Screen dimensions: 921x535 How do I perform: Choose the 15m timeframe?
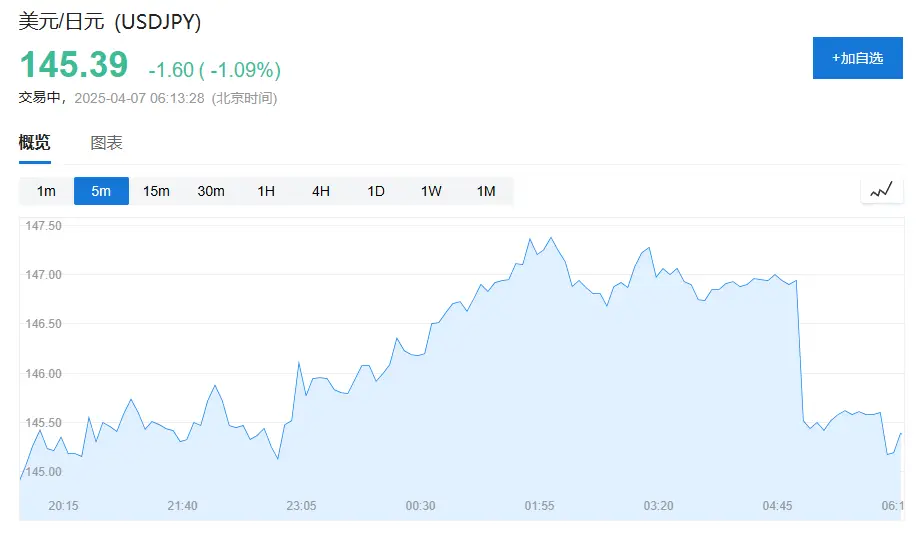[x=156, y=191]
